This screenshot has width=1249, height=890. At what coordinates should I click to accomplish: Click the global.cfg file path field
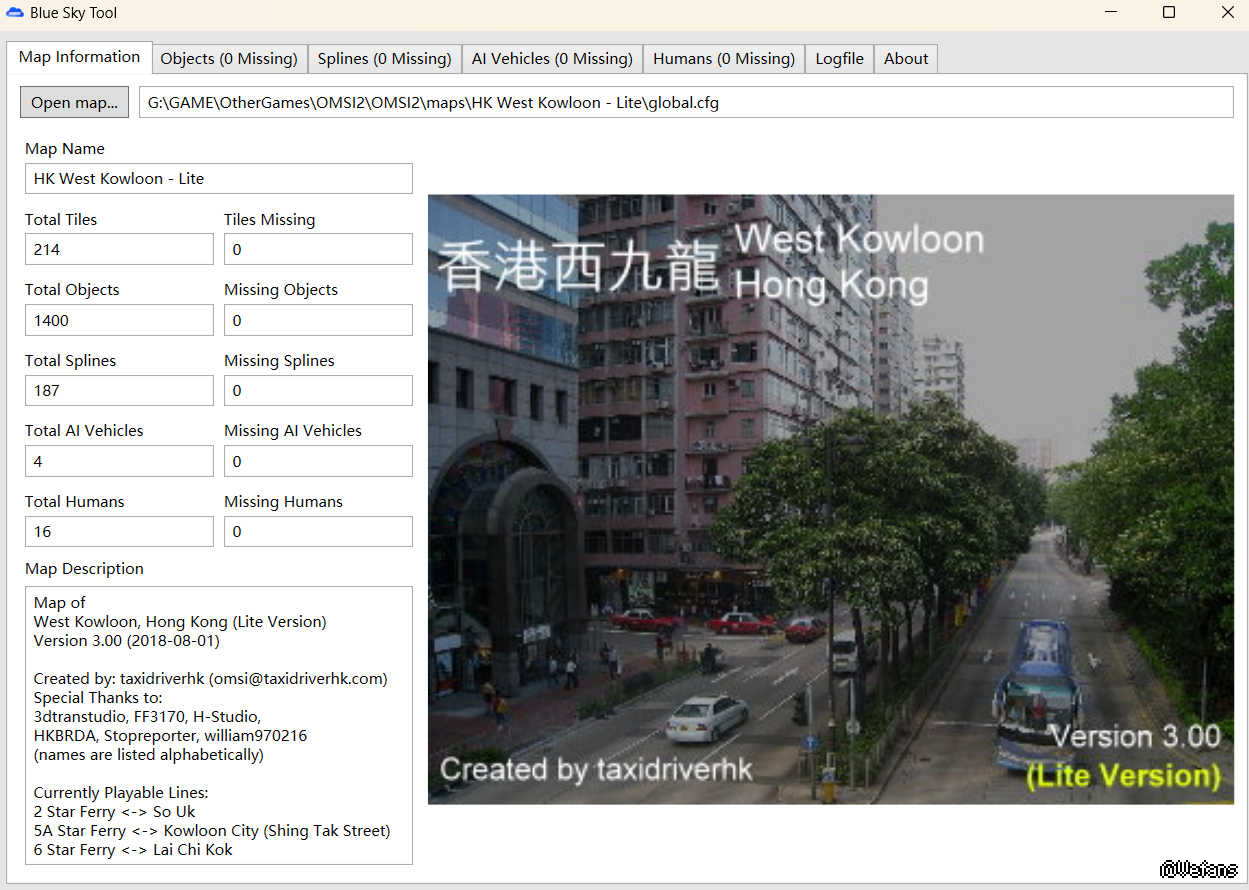click(685, 102)
